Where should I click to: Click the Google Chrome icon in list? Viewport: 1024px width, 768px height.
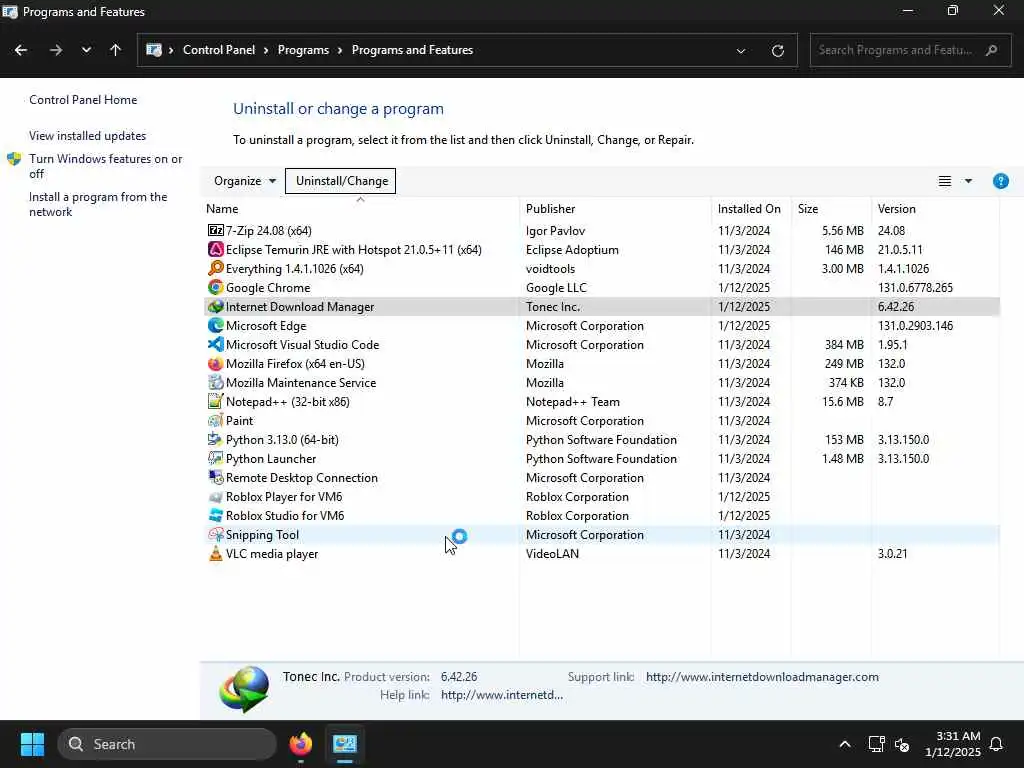[216, 287]
